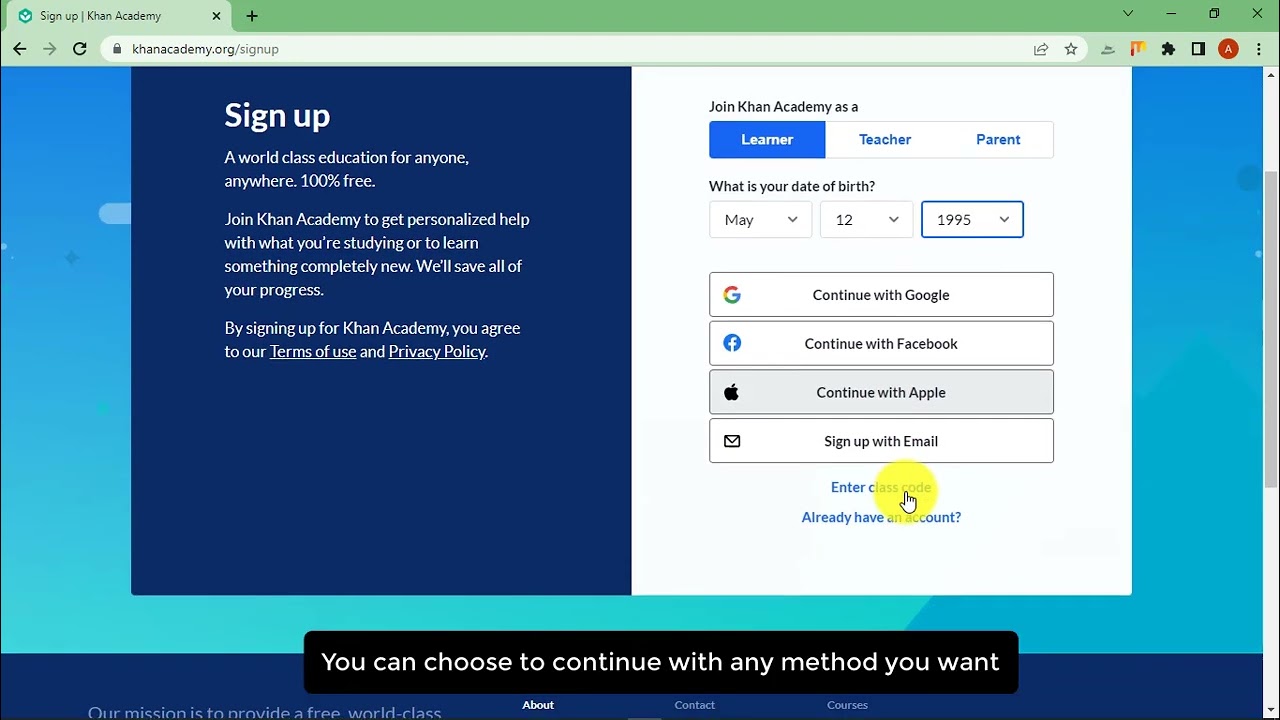Select the Parent role
1280x720 pixels.
point(998,140)
